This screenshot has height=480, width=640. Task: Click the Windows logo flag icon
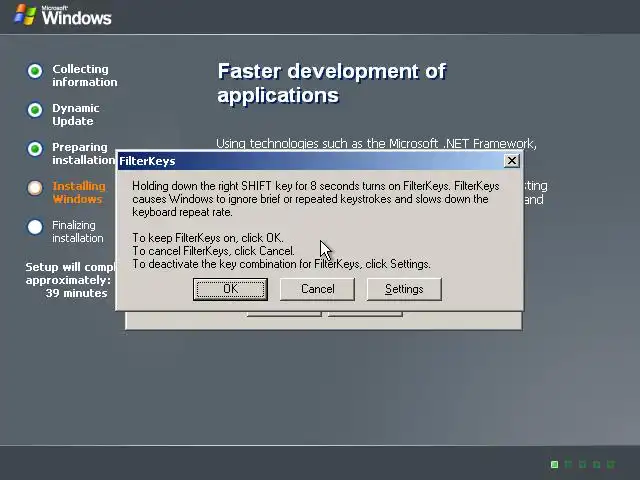pyautogui.click(x=25, y=16)
